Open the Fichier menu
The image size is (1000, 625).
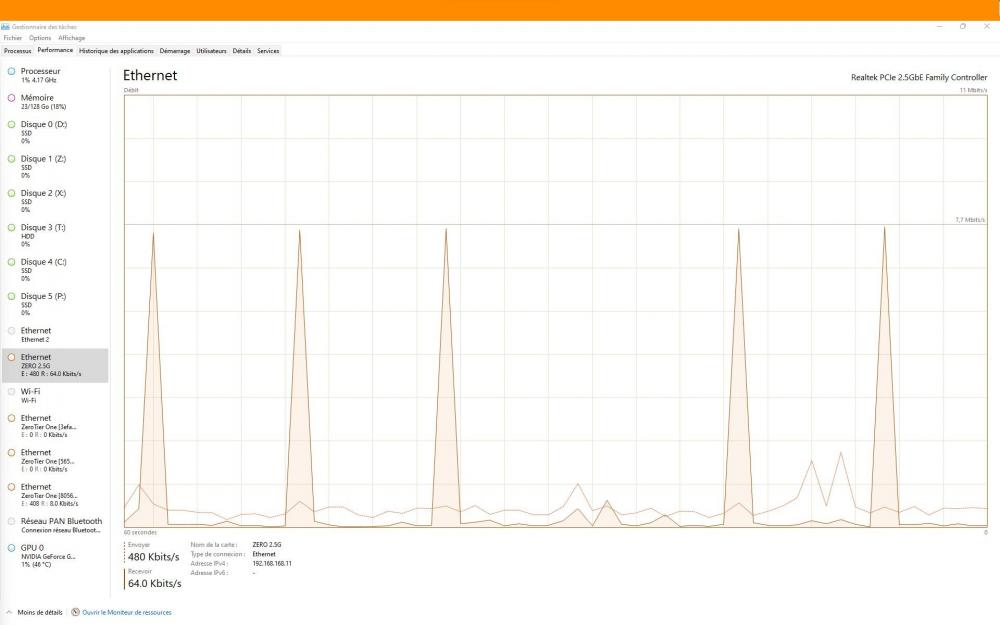pyautogui.click(x=12, y=38)
